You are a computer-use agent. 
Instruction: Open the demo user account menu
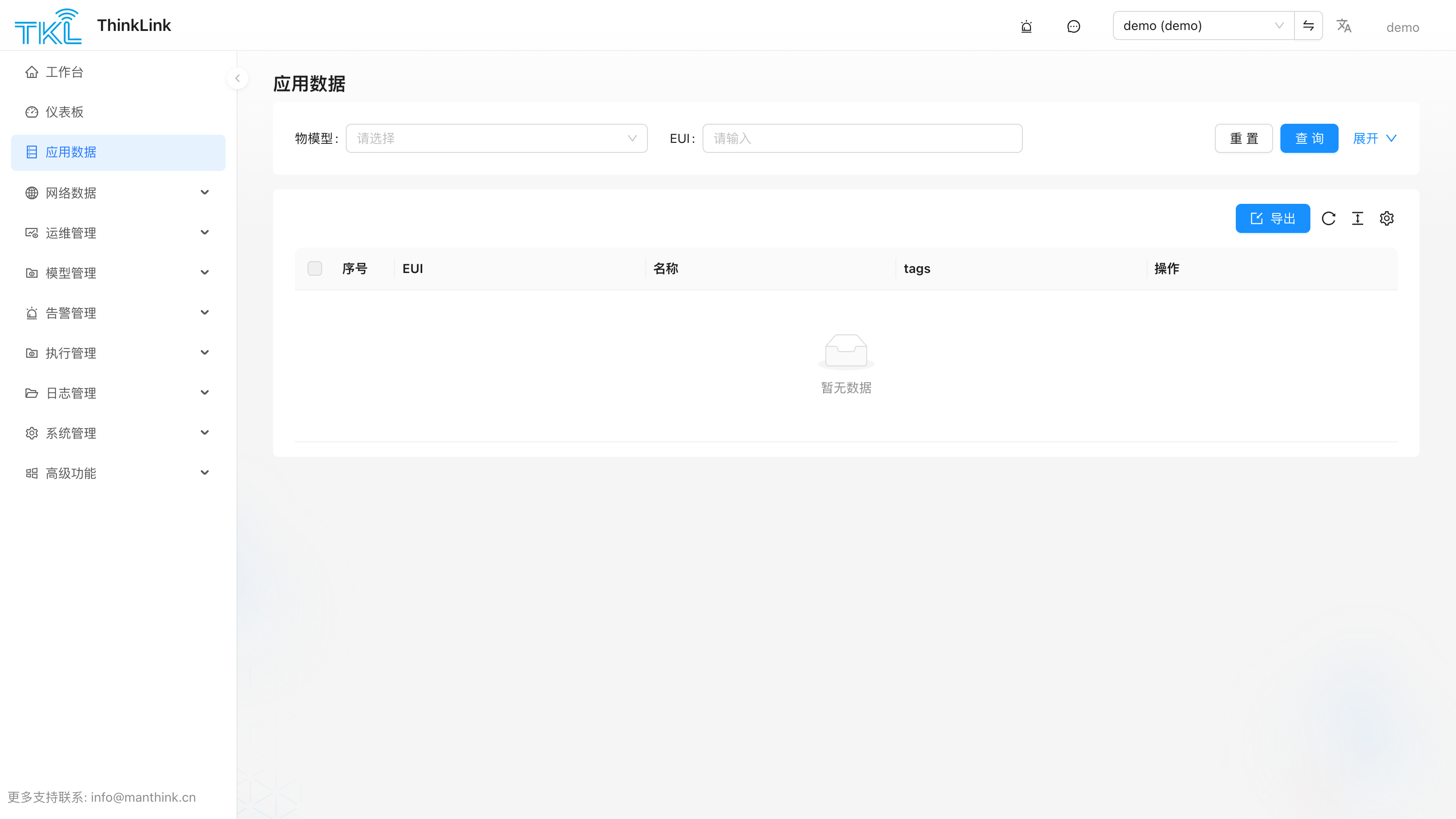pyautogui.click(x=1402, y=27)
